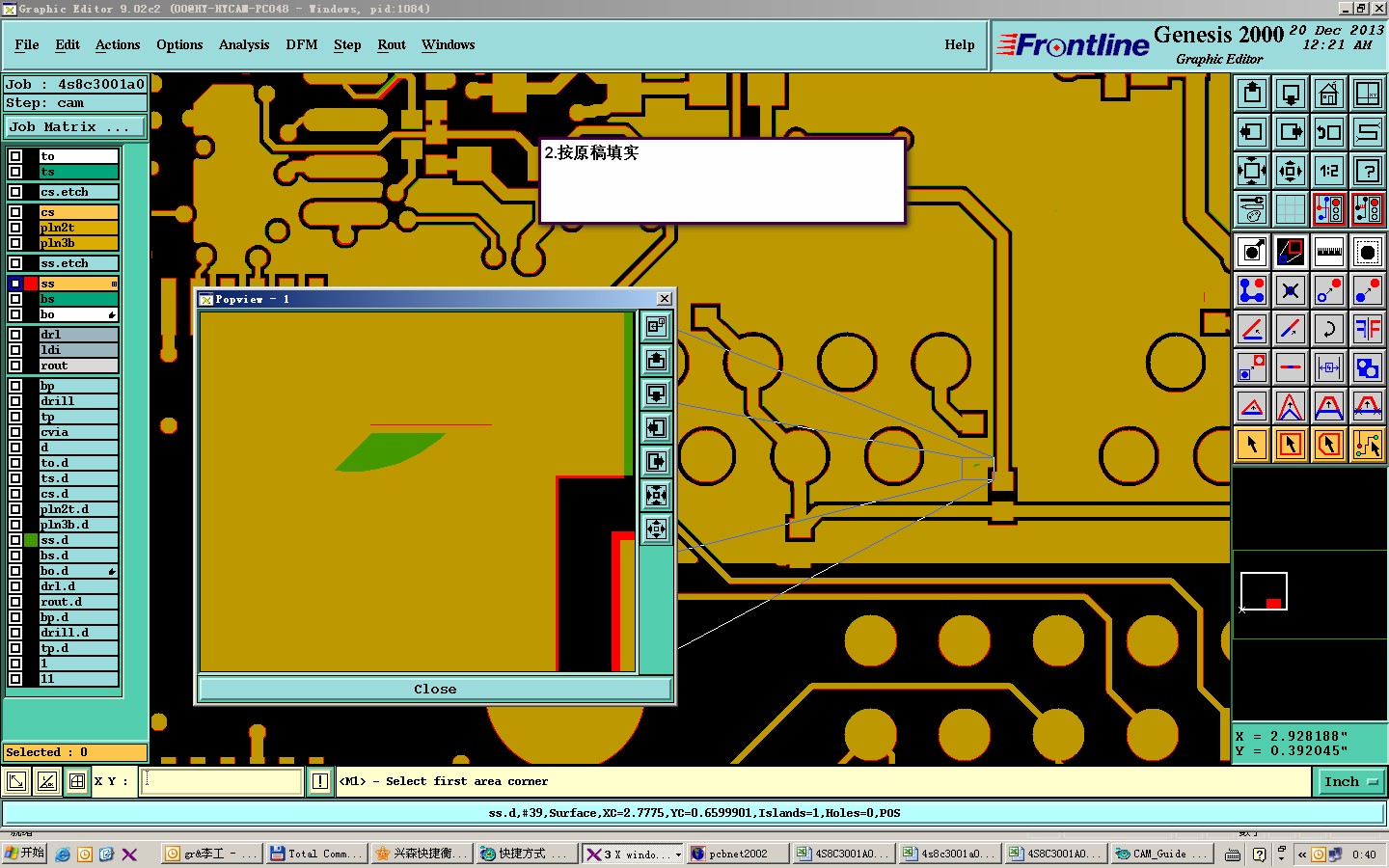
Task: Switch to 'Total Comm...' taskbar window
Action: click(317, 854)
